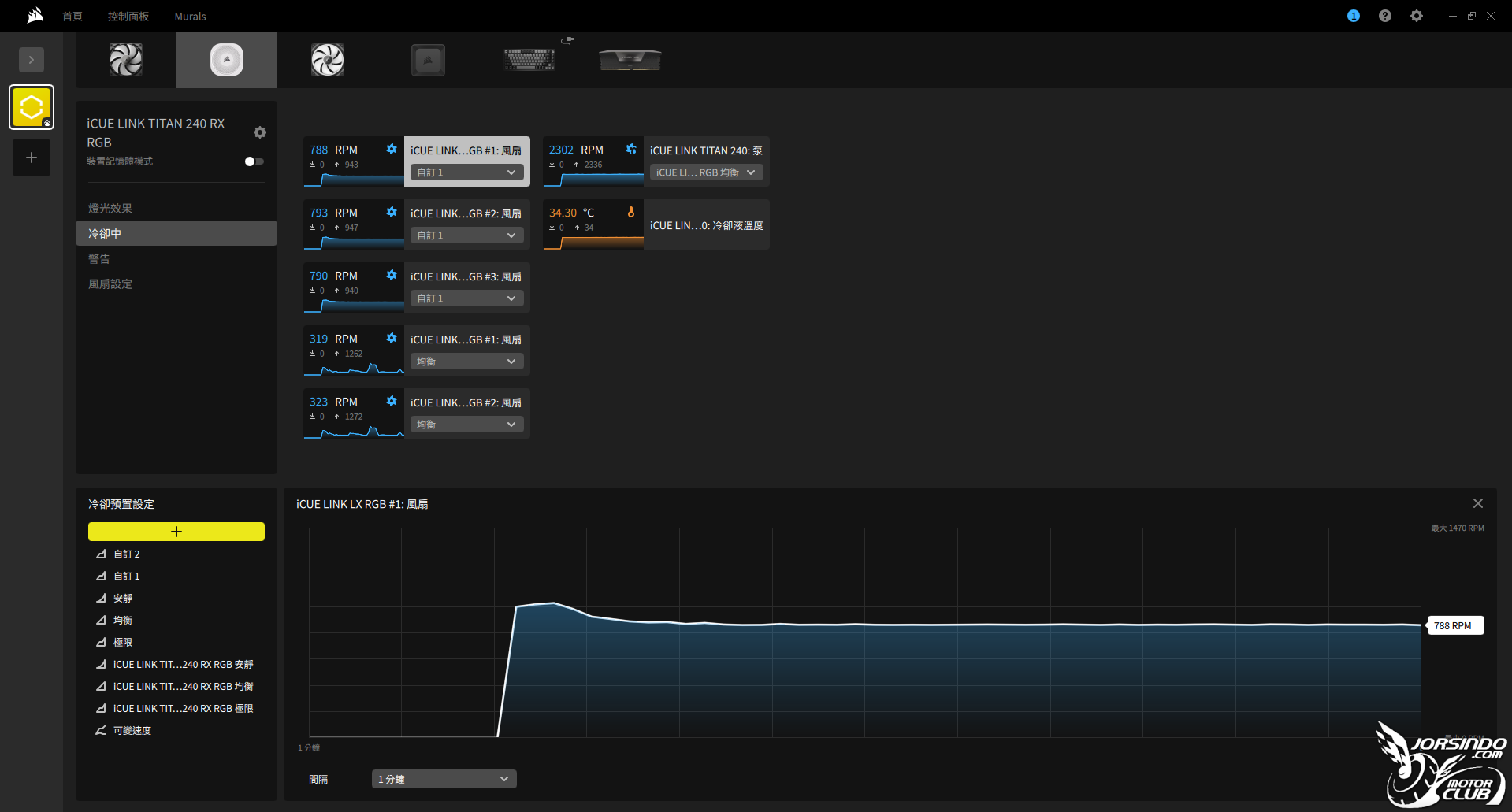
Task: Add a new profile with sidebar plus
Action: coord(32,158)
